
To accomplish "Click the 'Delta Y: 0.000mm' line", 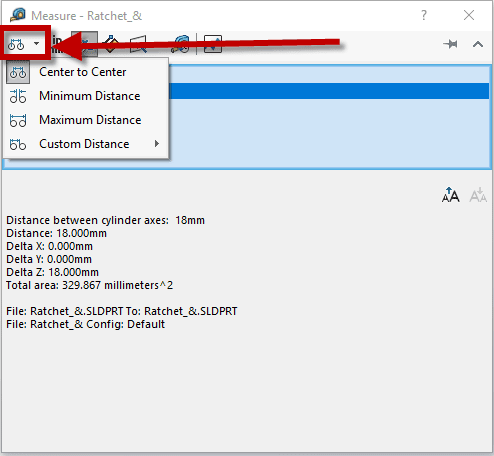I will coord(49,259).
